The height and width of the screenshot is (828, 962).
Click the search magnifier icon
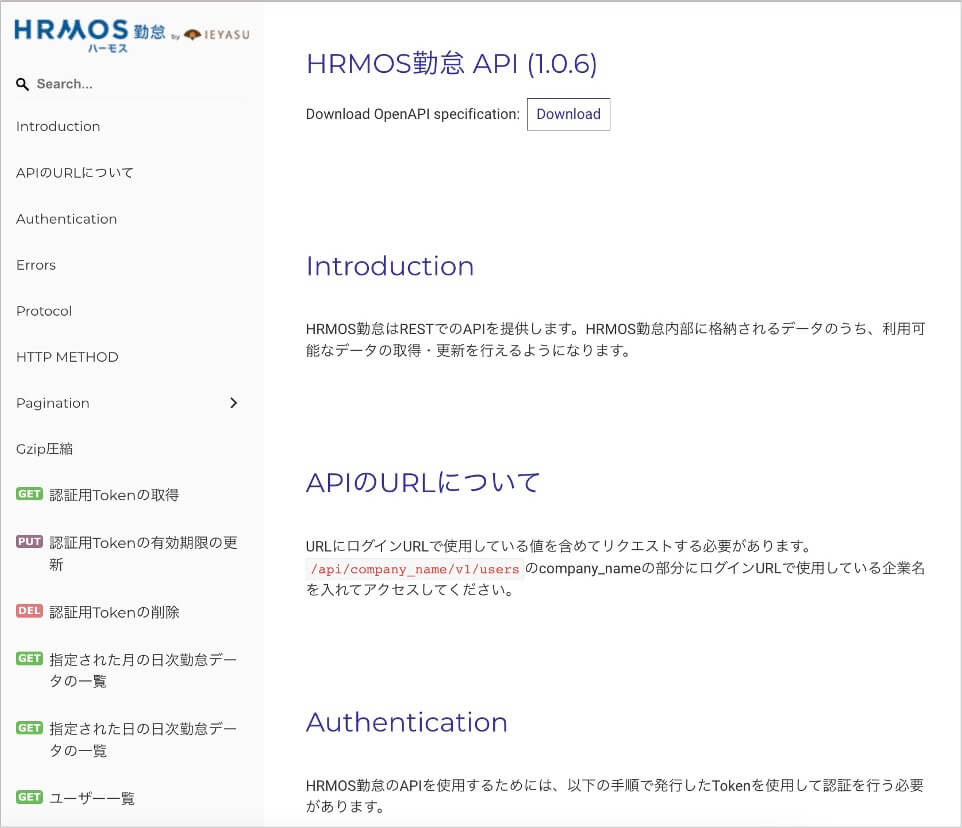tap(23, 84)
